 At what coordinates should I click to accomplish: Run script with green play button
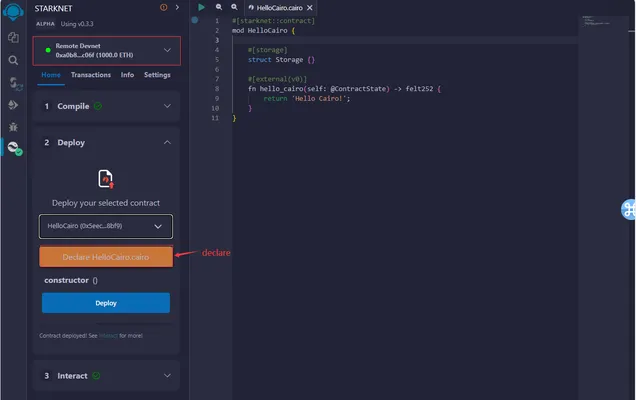tap(201, 7)
